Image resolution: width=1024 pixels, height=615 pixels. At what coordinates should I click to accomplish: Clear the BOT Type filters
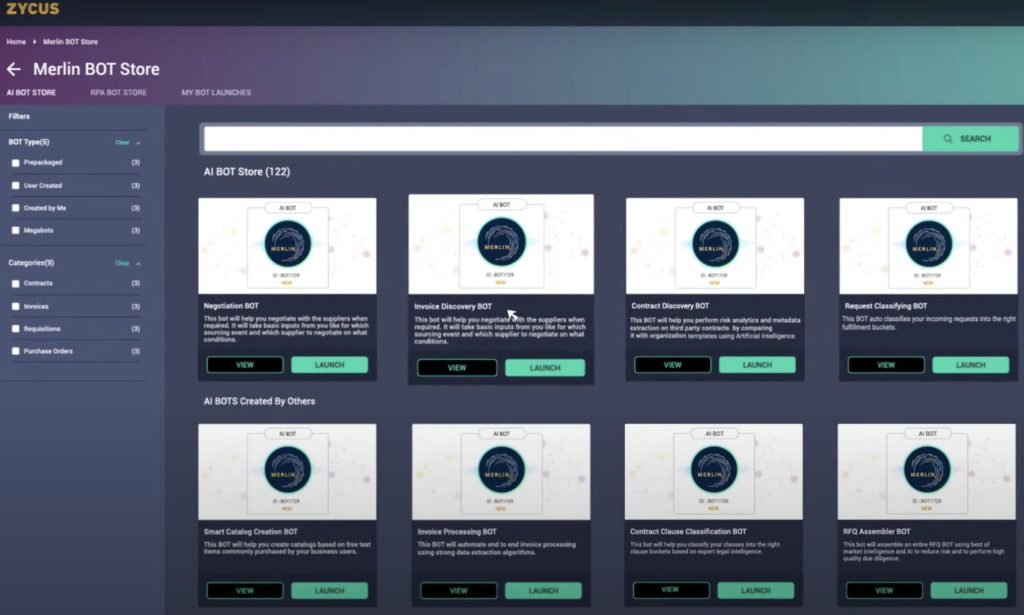pyautogui.click(x=122, y=142)
